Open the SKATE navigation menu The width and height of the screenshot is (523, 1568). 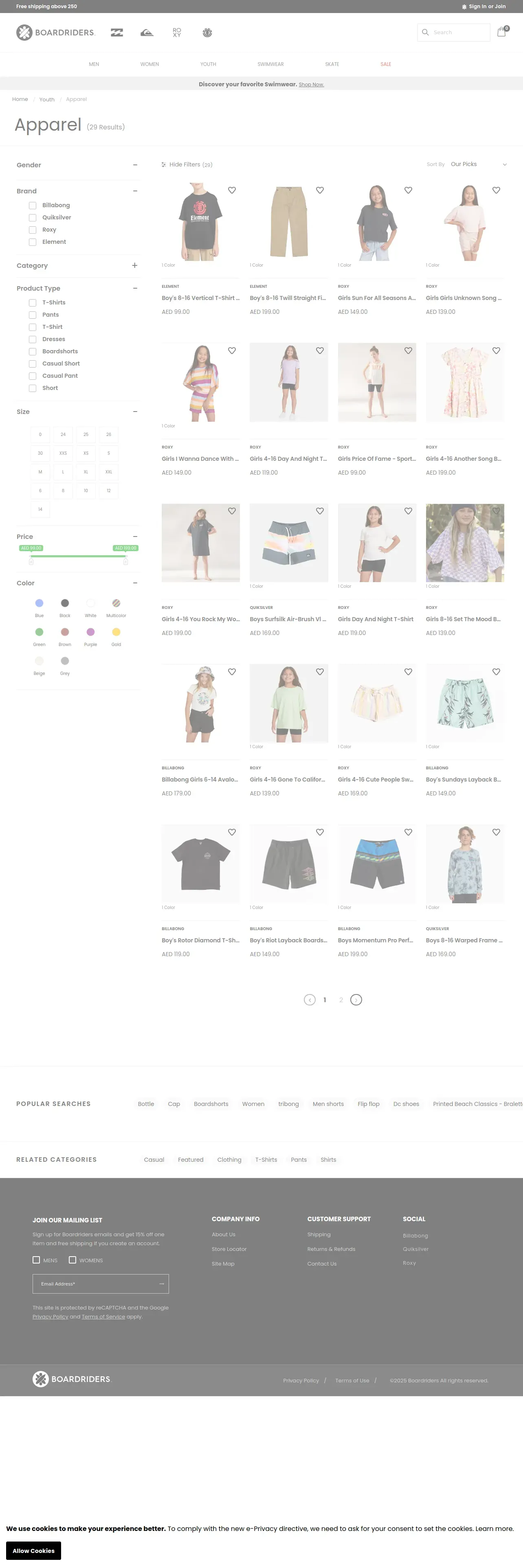pos(332,64)
